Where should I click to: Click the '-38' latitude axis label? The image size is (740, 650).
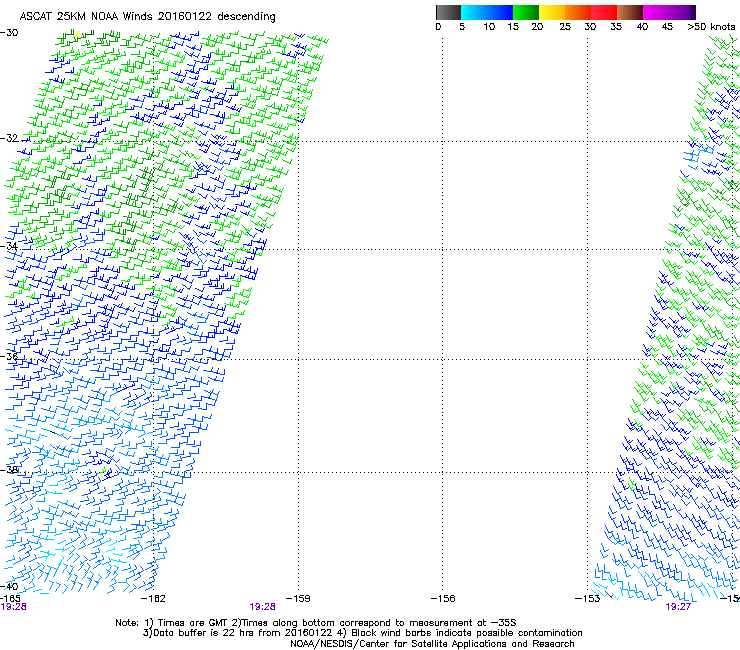[9, 470]
